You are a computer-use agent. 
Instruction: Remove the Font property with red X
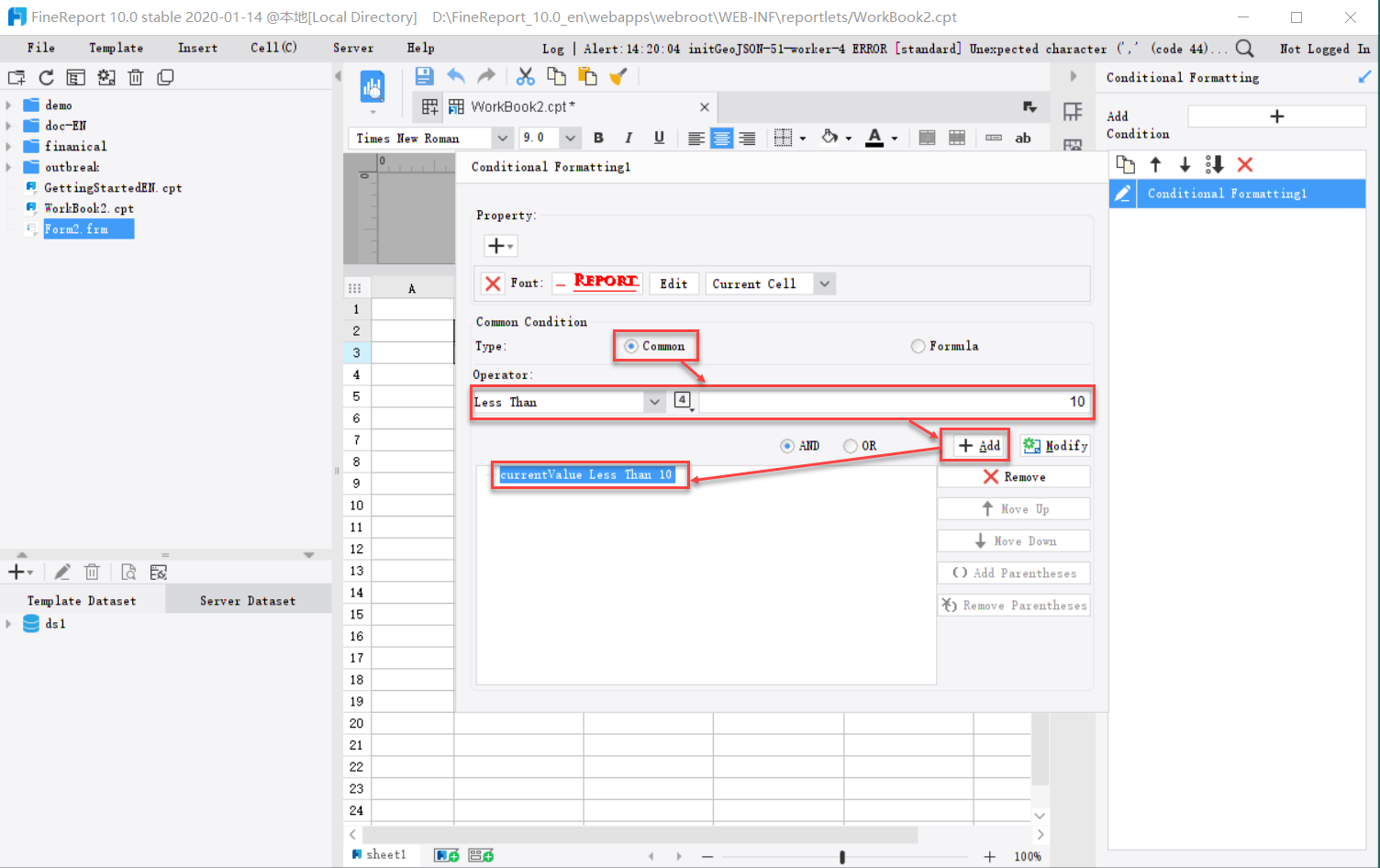(493, 284)
